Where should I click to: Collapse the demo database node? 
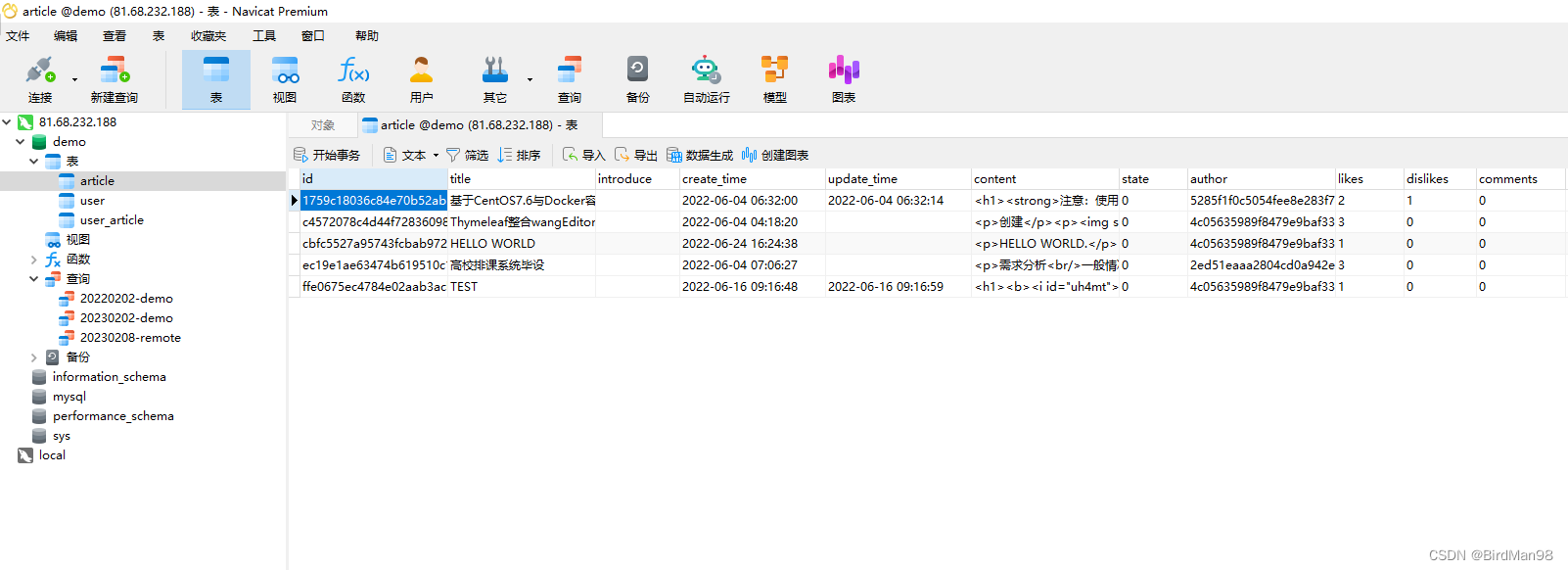(x=20, y=142)
